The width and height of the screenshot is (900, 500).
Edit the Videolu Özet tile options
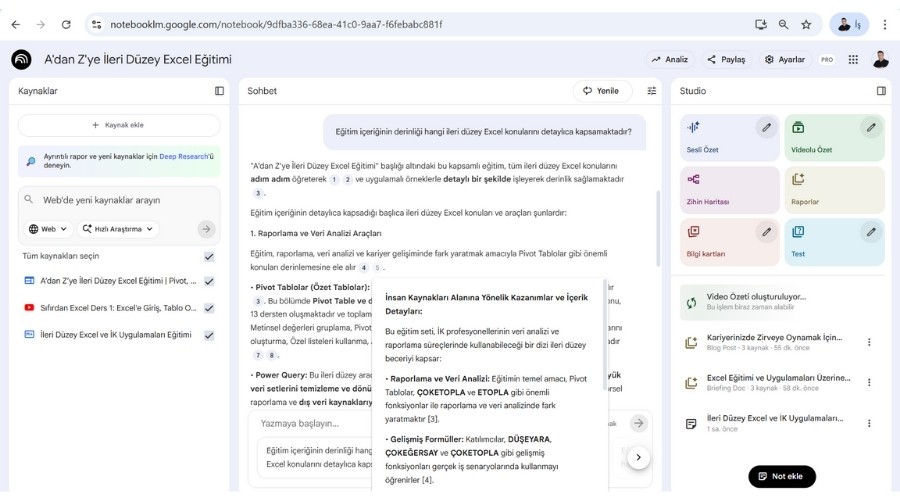coord(871,127)
